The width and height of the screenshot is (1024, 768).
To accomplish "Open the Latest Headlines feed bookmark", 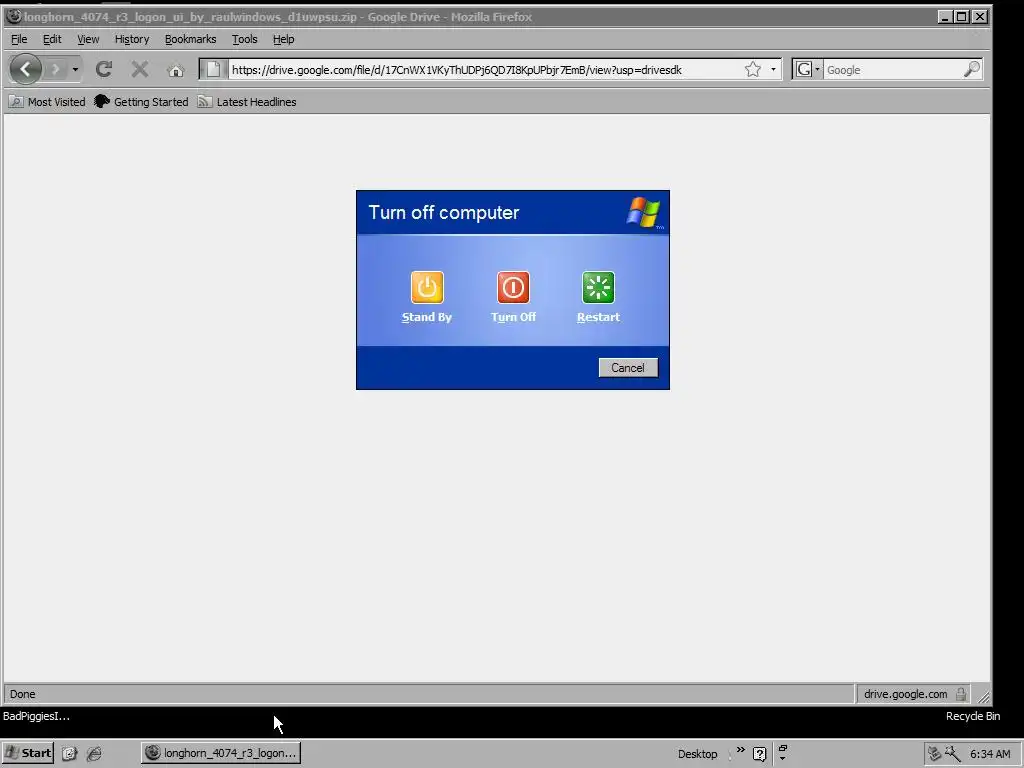I will pos(247,102).
